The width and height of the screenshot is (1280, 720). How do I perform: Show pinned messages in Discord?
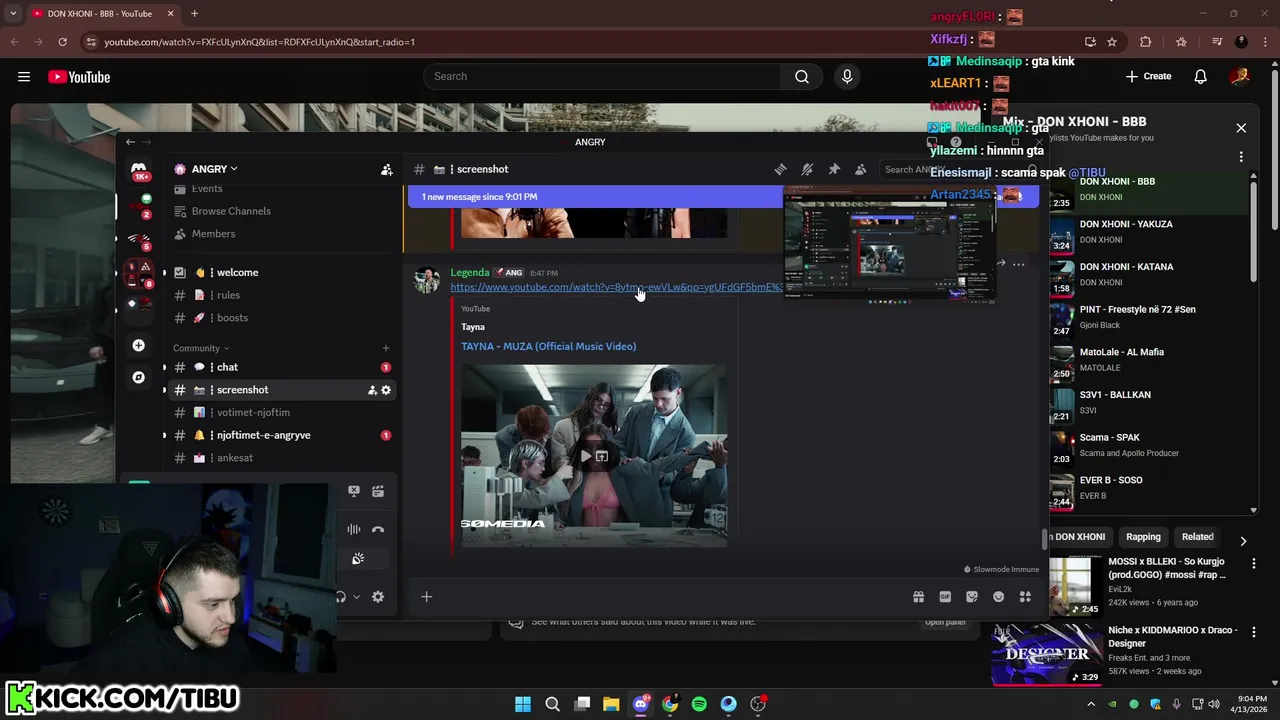tap(834, 169)
